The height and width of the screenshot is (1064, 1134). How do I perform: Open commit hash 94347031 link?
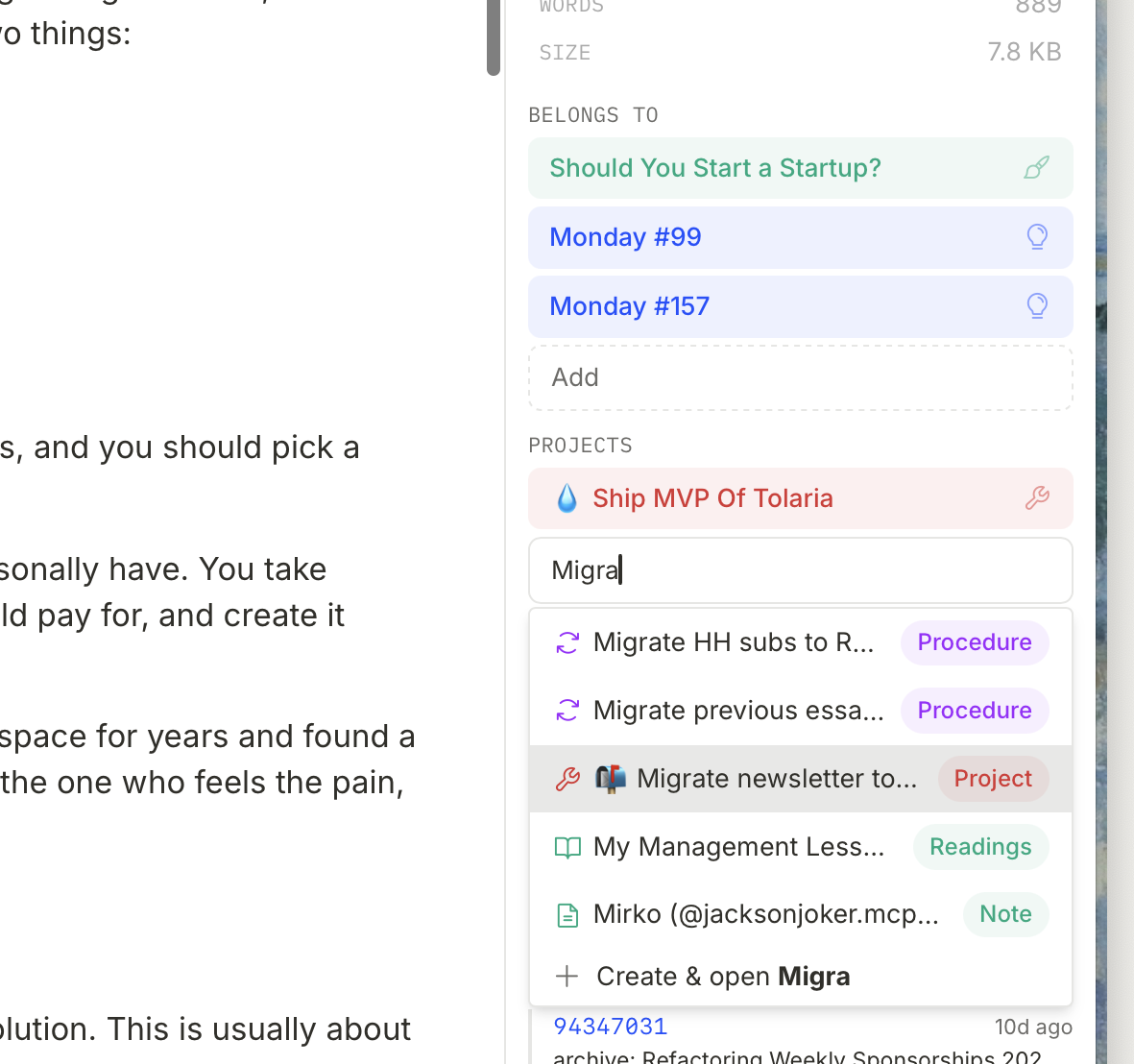coord(610,1027)
